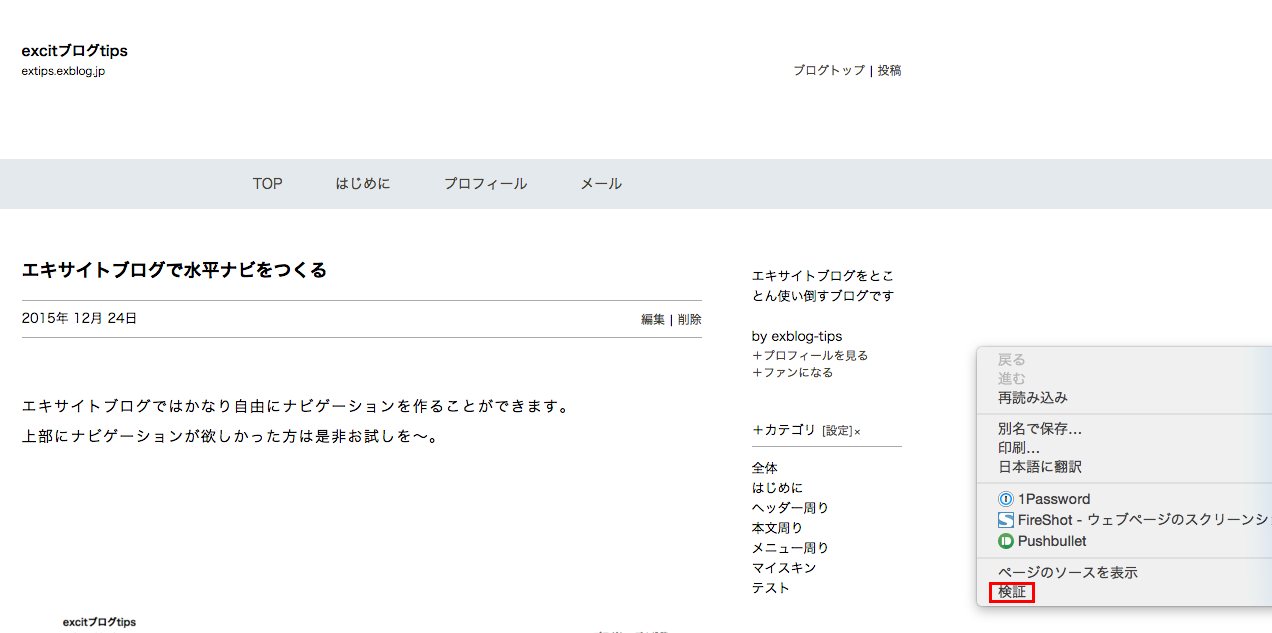Select the 全体 category

click(765, 468)
